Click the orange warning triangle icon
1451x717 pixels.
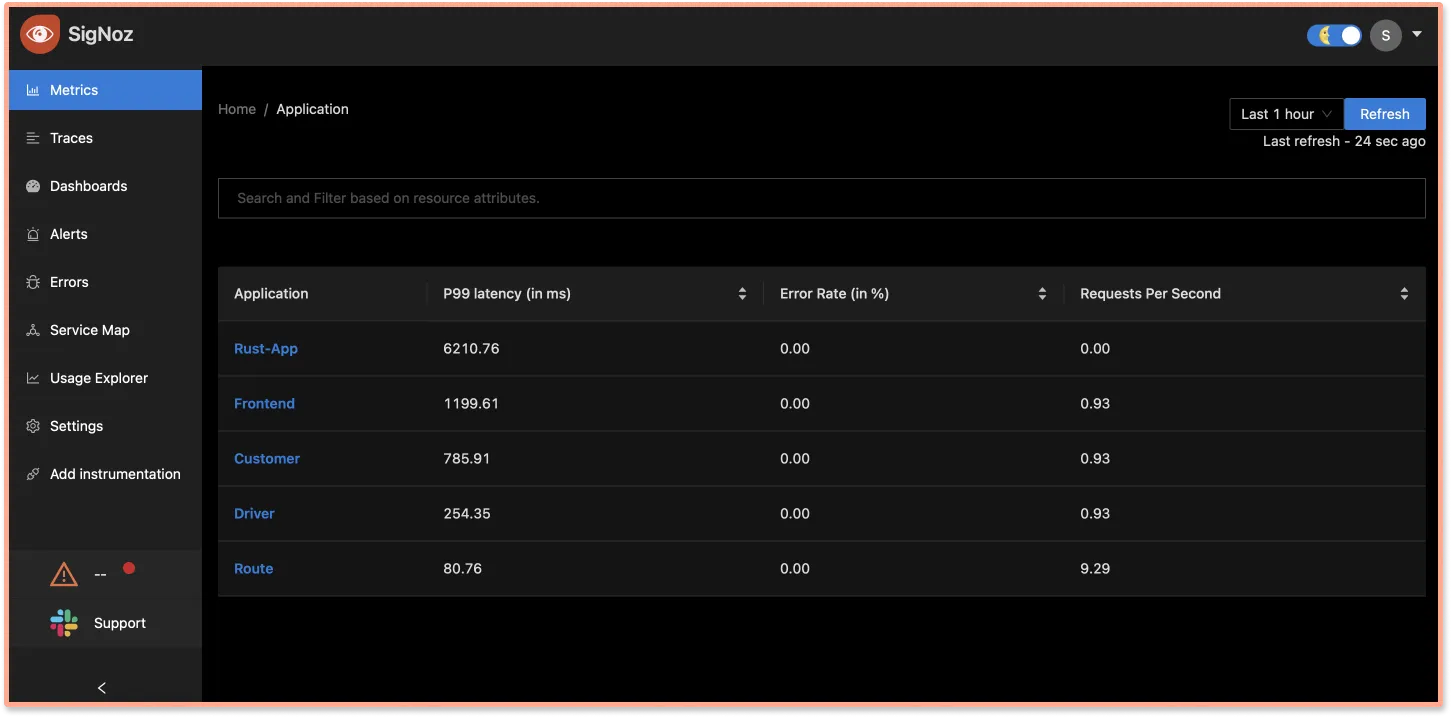point(64,574)
